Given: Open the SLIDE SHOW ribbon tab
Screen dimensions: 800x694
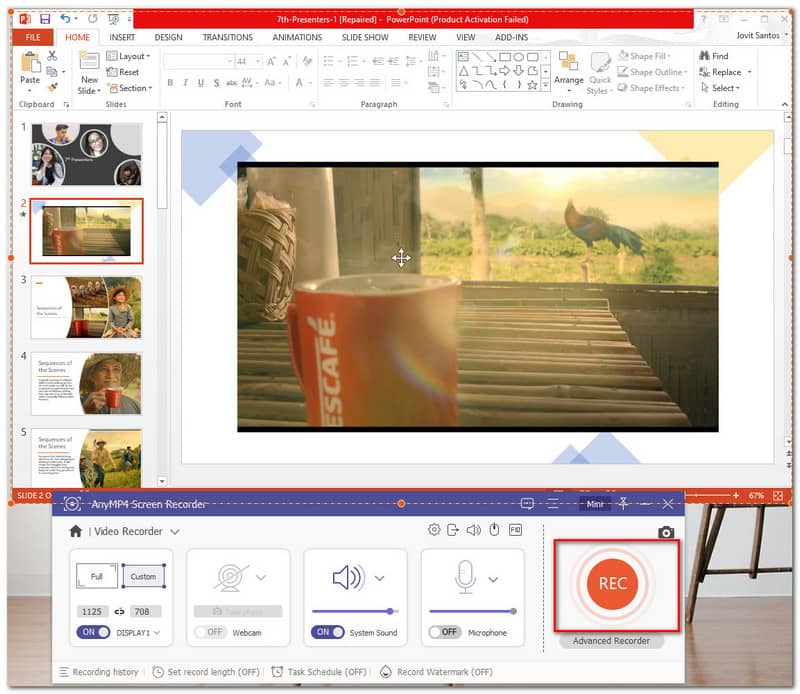Looking at the screenshot, I should pyautogui.click(x=364, y=37).
